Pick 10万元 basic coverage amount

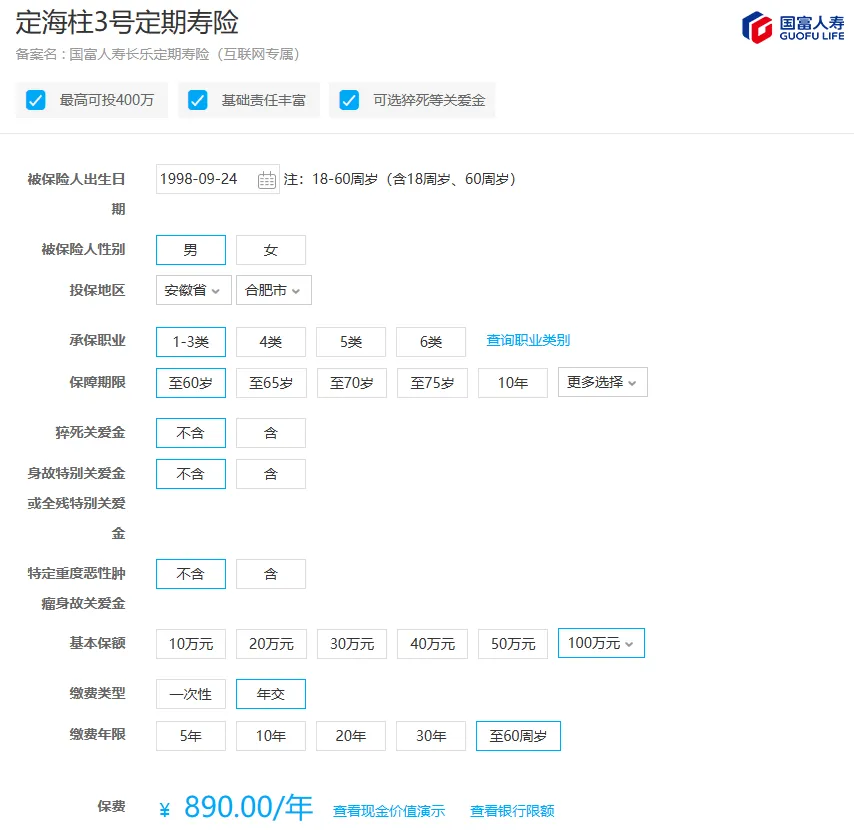pos(191,644)
